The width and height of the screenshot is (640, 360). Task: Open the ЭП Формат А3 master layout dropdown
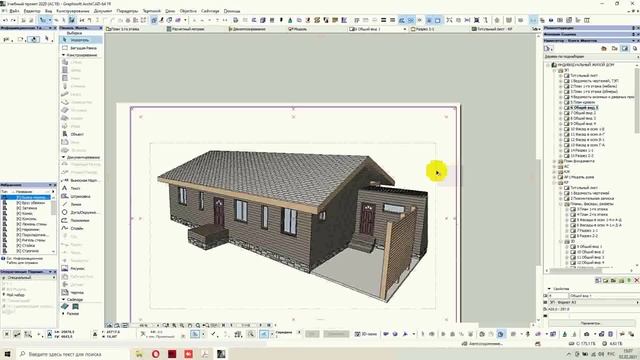click(x=591, y=302)
